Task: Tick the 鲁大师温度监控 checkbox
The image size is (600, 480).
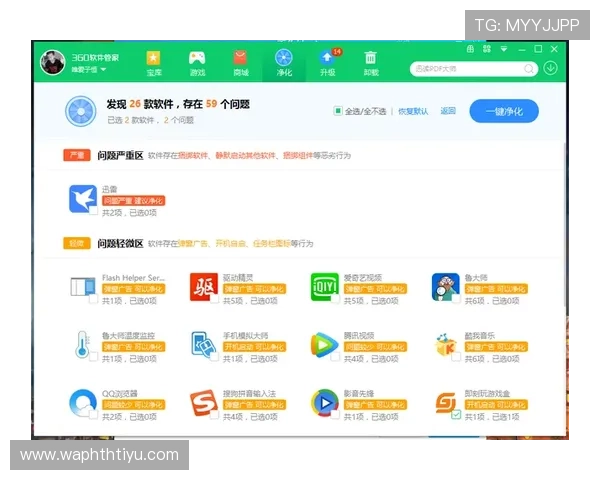Action: pyautogui.click(x=93, y=357)
